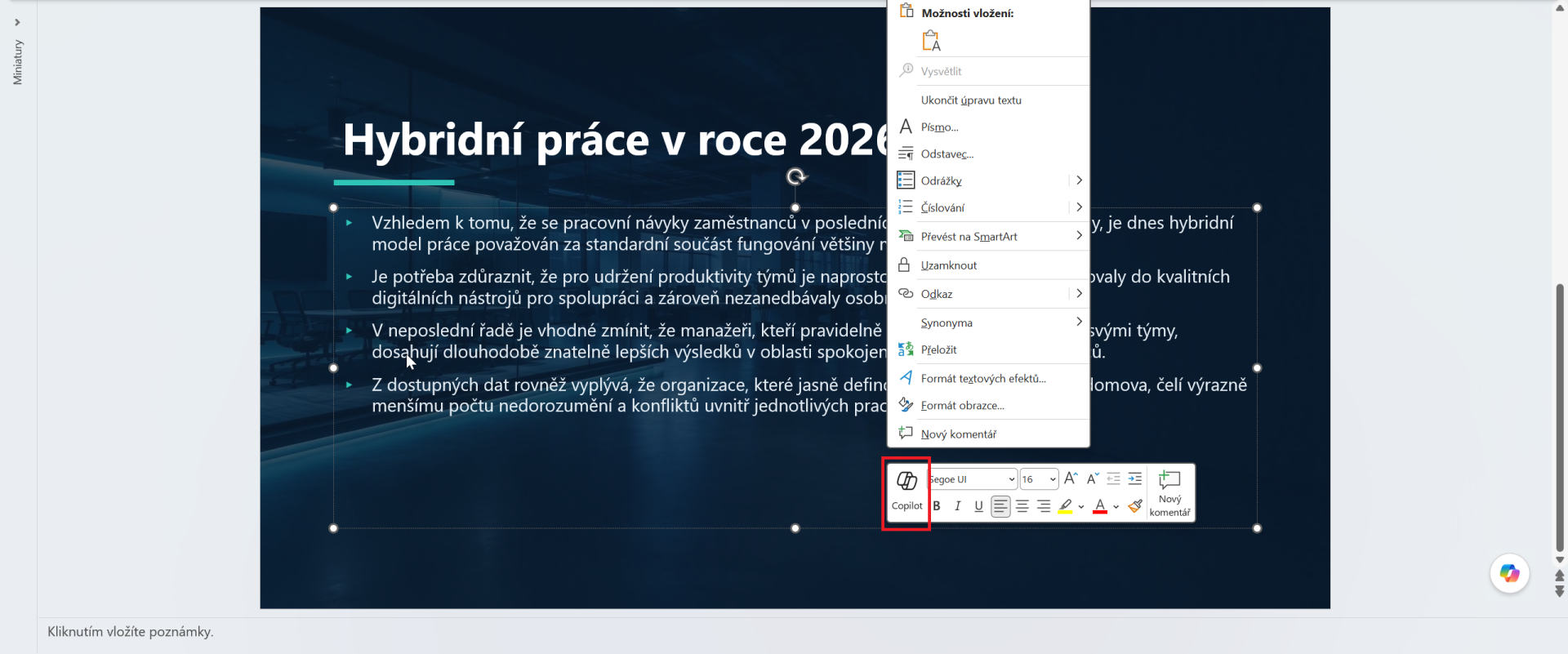Click the Copilot floating button

coord(1509,574)
